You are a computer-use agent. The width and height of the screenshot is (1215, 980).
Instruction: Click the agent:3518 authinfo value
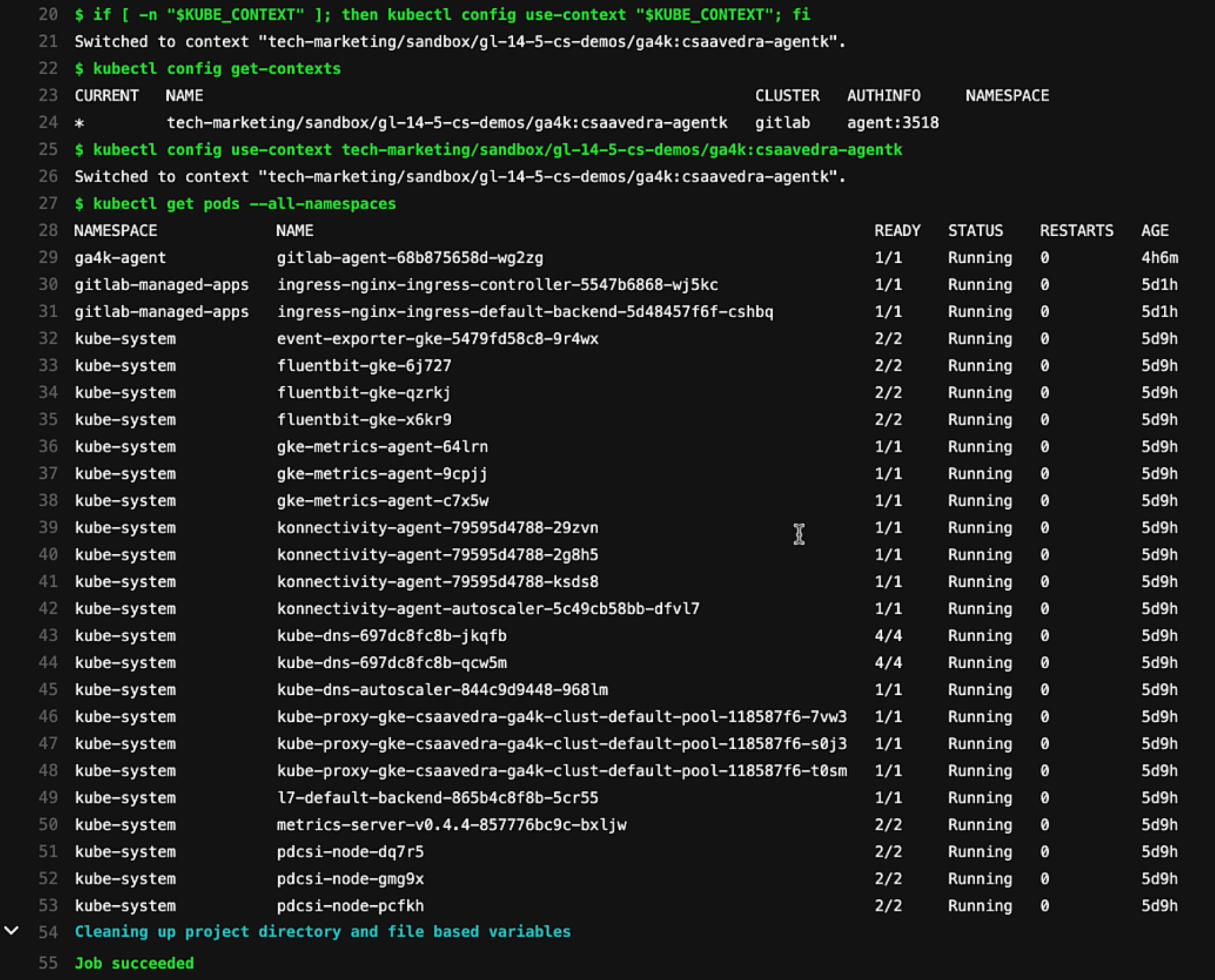(x=893, y=123)
